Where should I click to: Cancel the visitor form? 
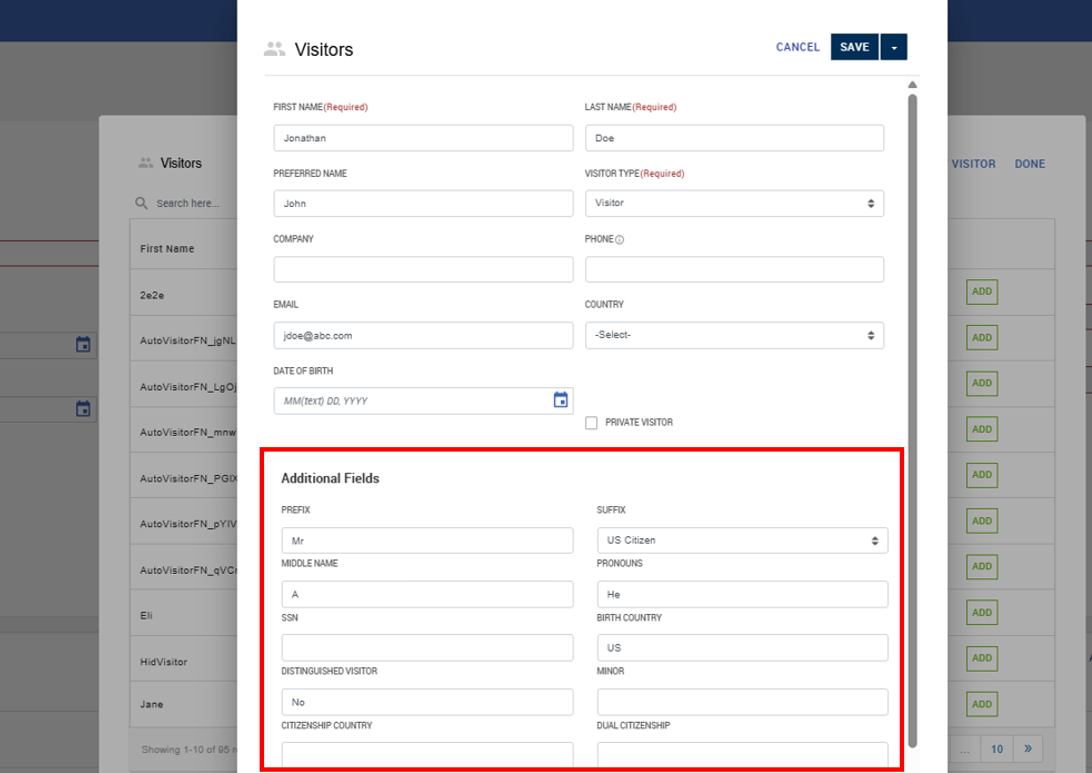[x=797, y=47]
